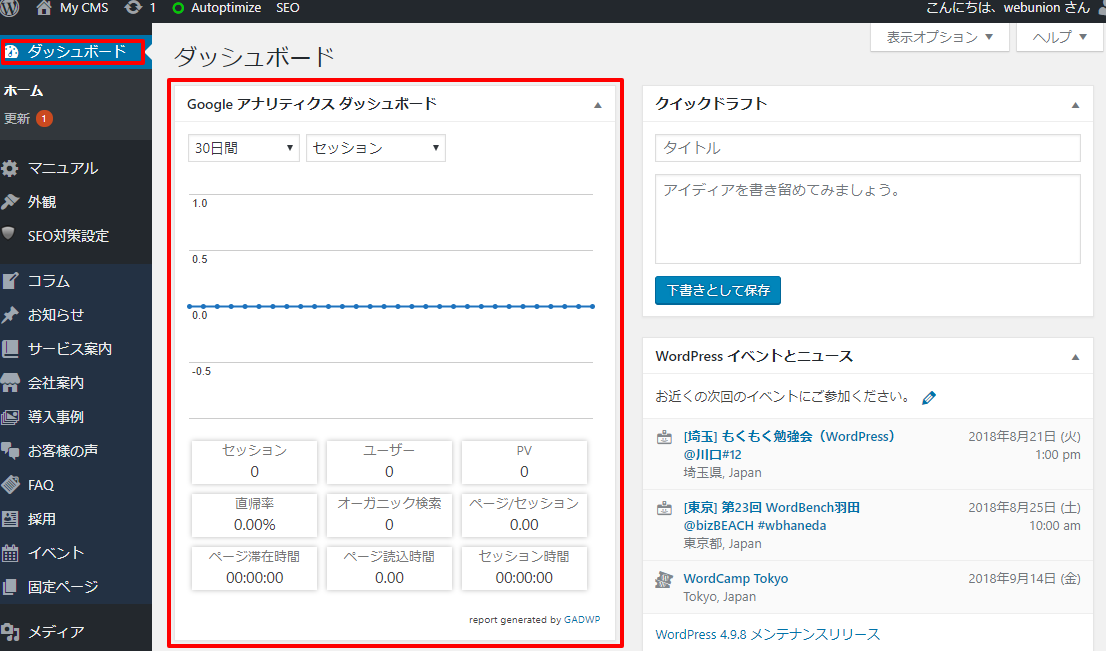Viewport: 1106px width, 651px height.
Task: Open [埼玉] もくもく勉強会 event link
Action: coord(789,445)
